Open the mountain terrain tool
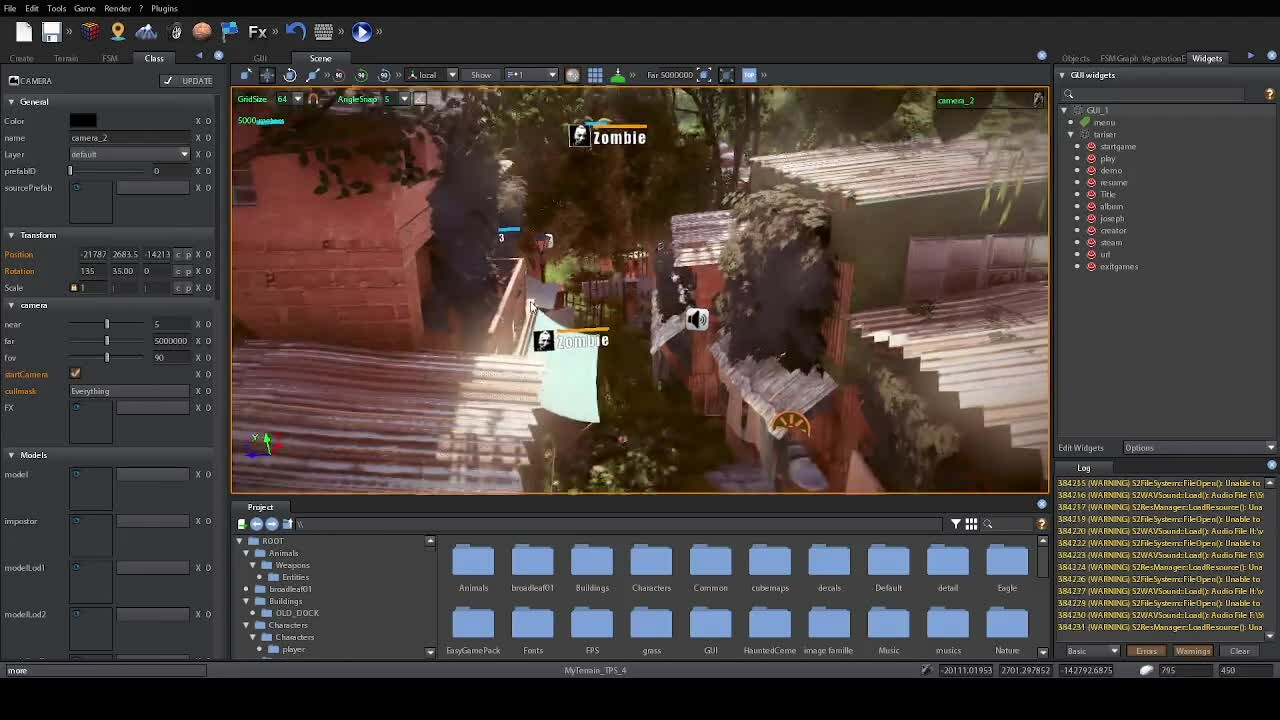Screen dimensions: 1280x720 [x=146, y=32]
